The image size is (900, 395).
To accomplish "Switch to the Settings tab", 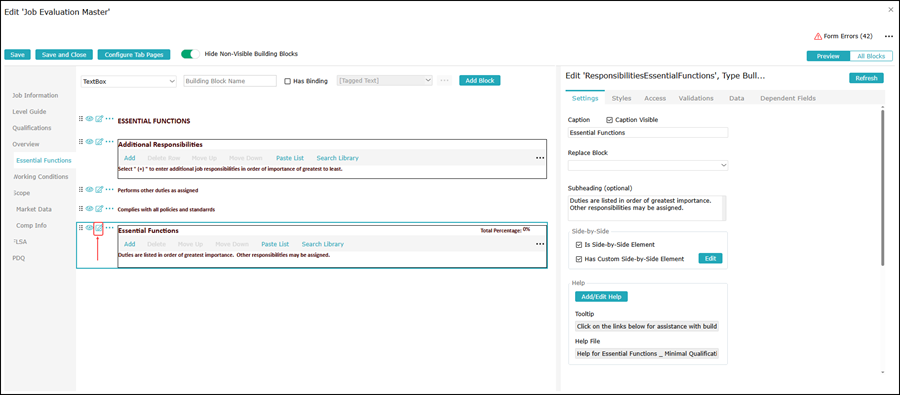I will (585, 98).
